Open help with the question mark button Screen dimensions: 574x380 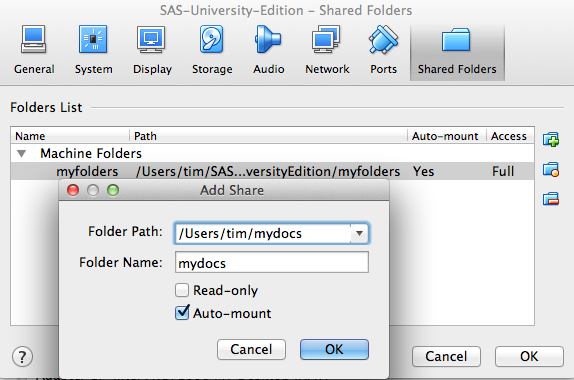coord(22,357)
